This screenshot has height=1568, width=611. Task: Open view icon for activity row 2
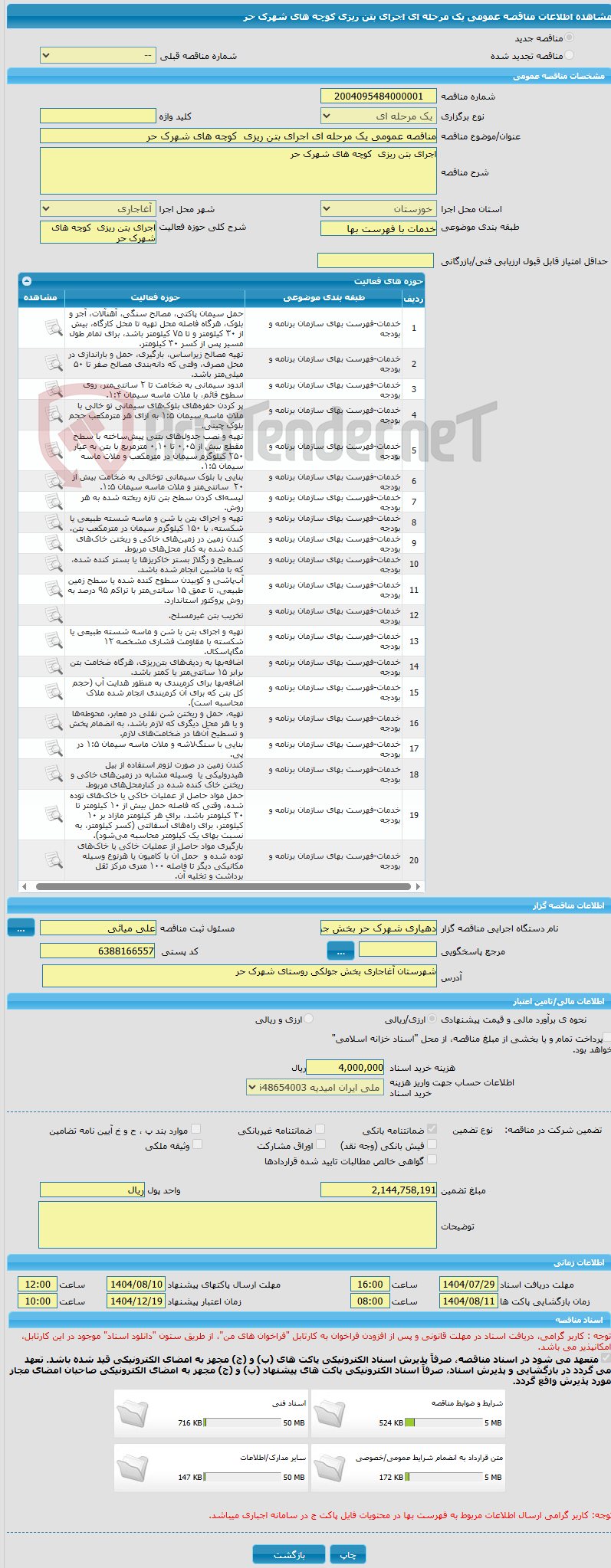tap(53, 364)
